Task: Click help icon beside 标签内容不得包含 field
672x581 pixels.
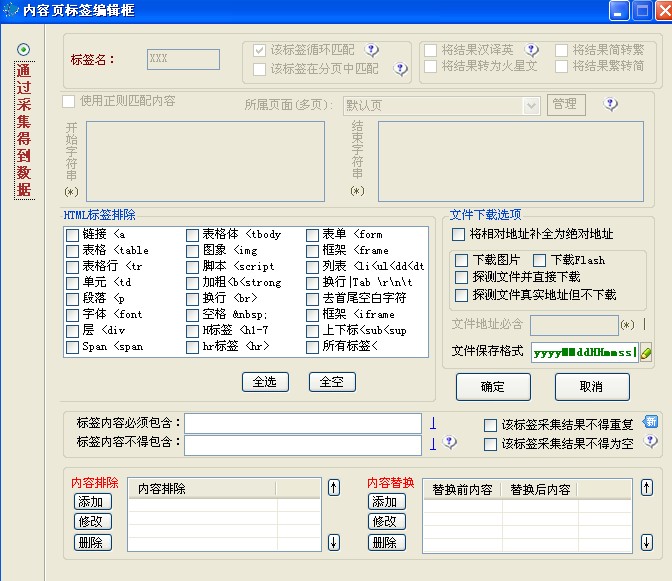Action: (450, 442)
